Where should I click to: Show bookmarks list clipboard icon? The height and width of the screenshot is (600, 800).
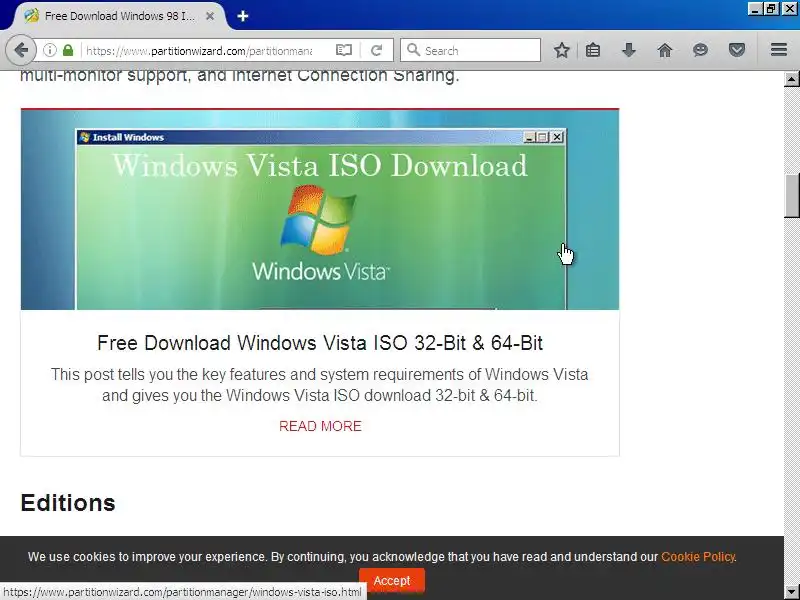coord(593,50)
